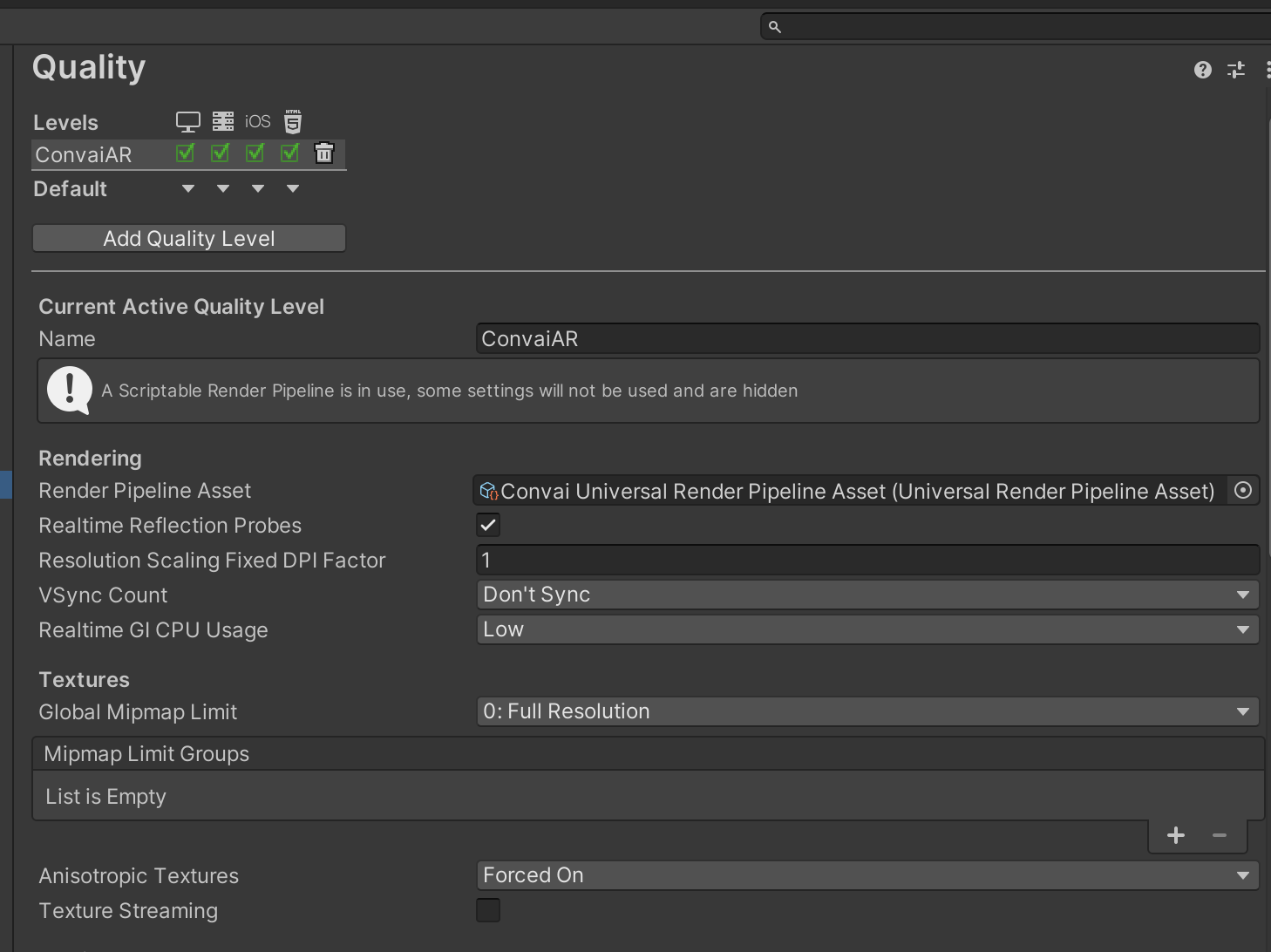The width and height of the screenshot is (1271, 952).
Task: Click the Anisotropic Textures label
Action: coord(139,876)
